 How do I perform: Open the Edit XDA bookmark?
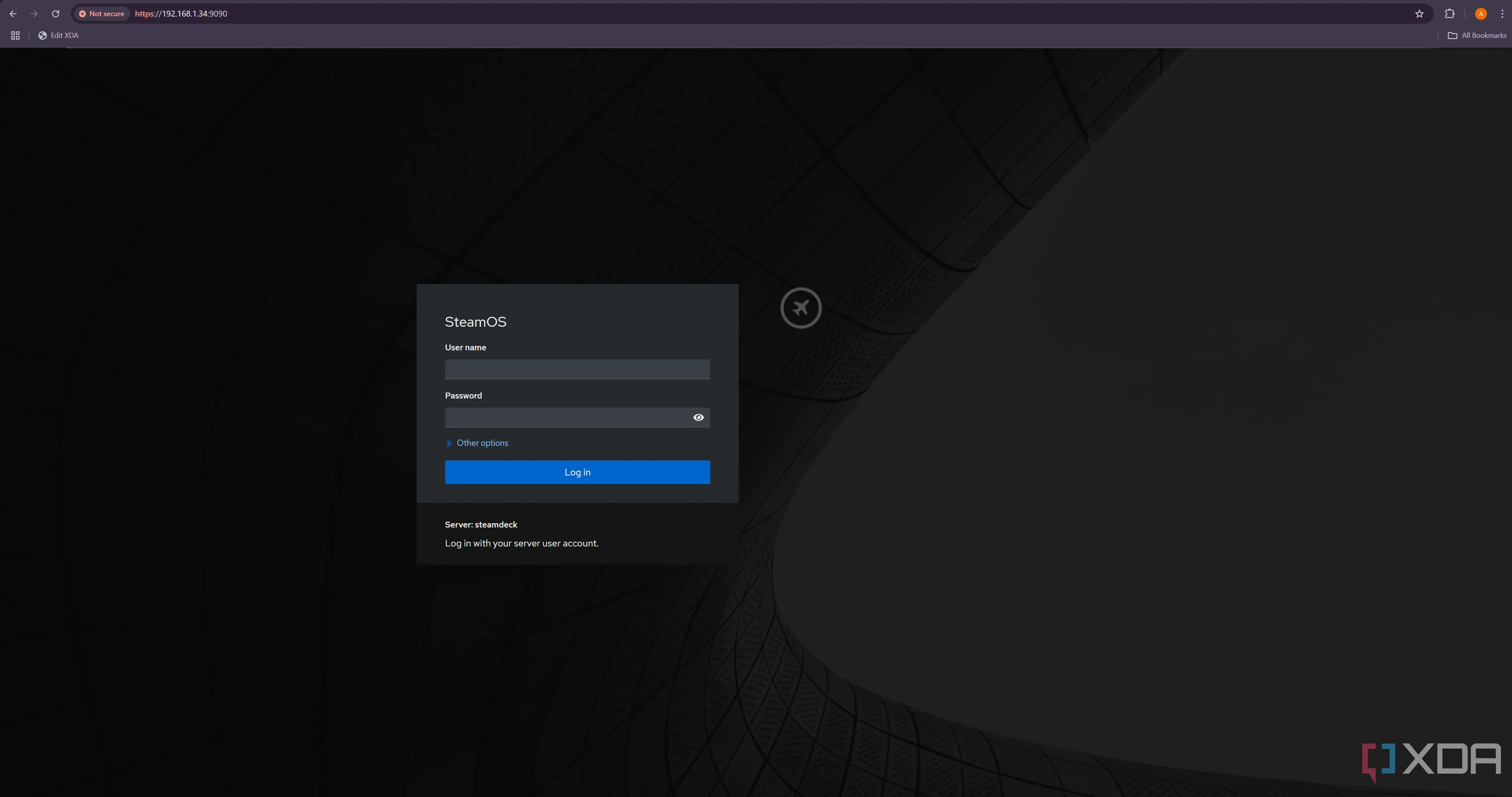58,35
